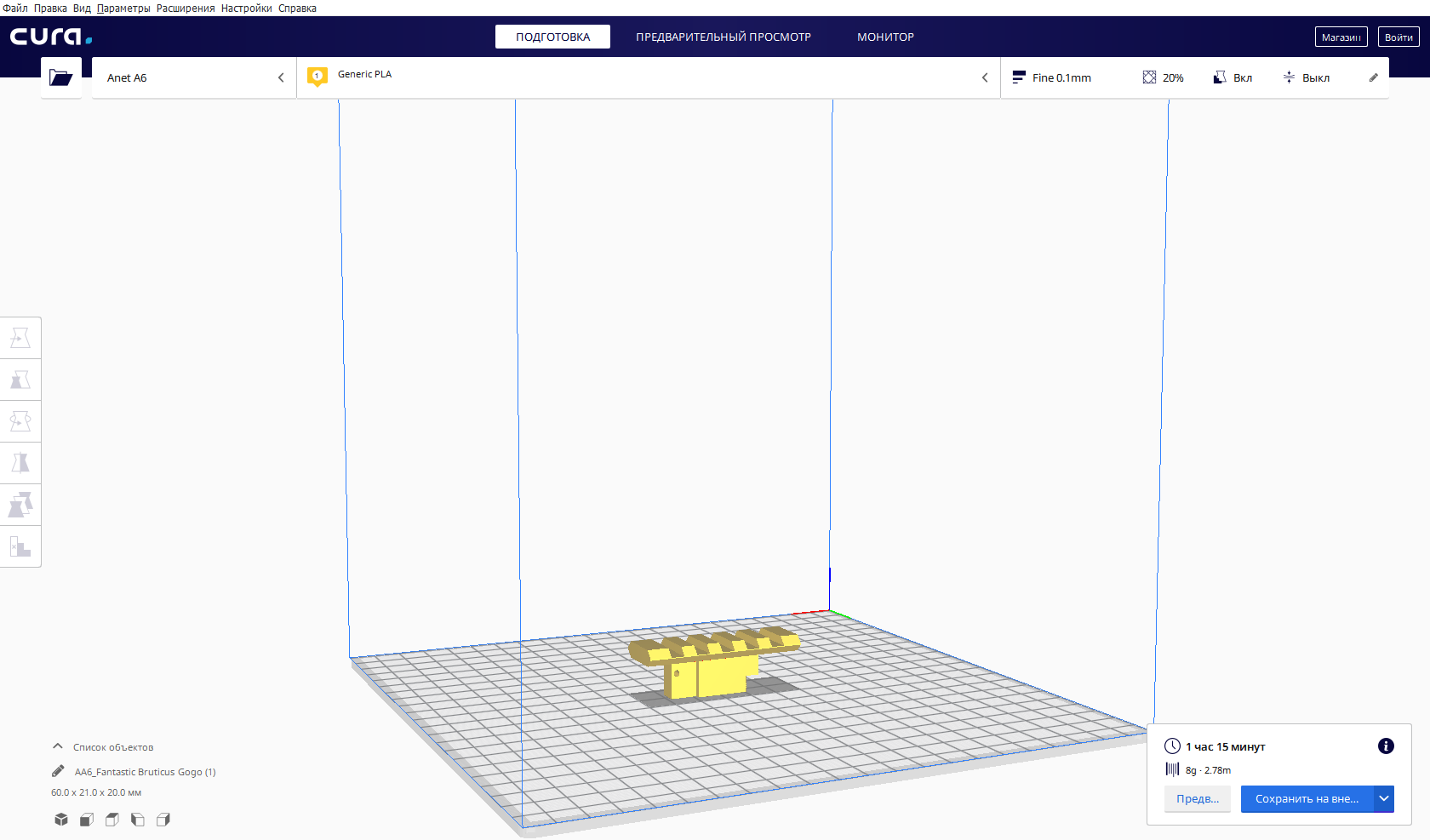Click Сохранить на вне... save button
The height and width of the screenshot is (840, 1430).
click(1307, 798)
